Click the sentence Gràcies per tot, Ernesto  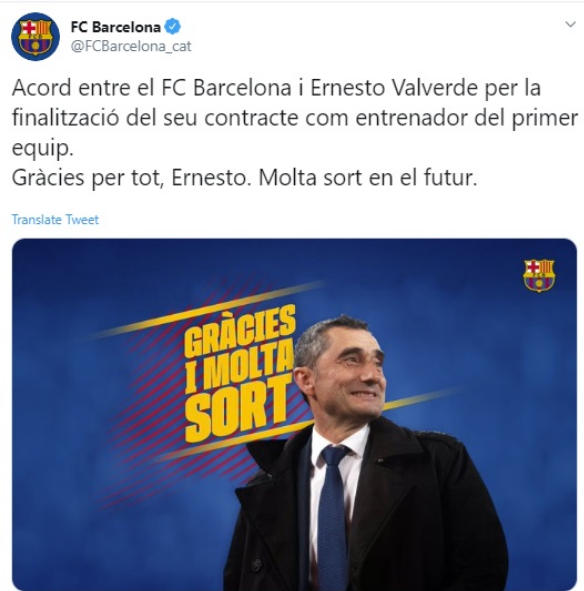click(x=132, y=178)
